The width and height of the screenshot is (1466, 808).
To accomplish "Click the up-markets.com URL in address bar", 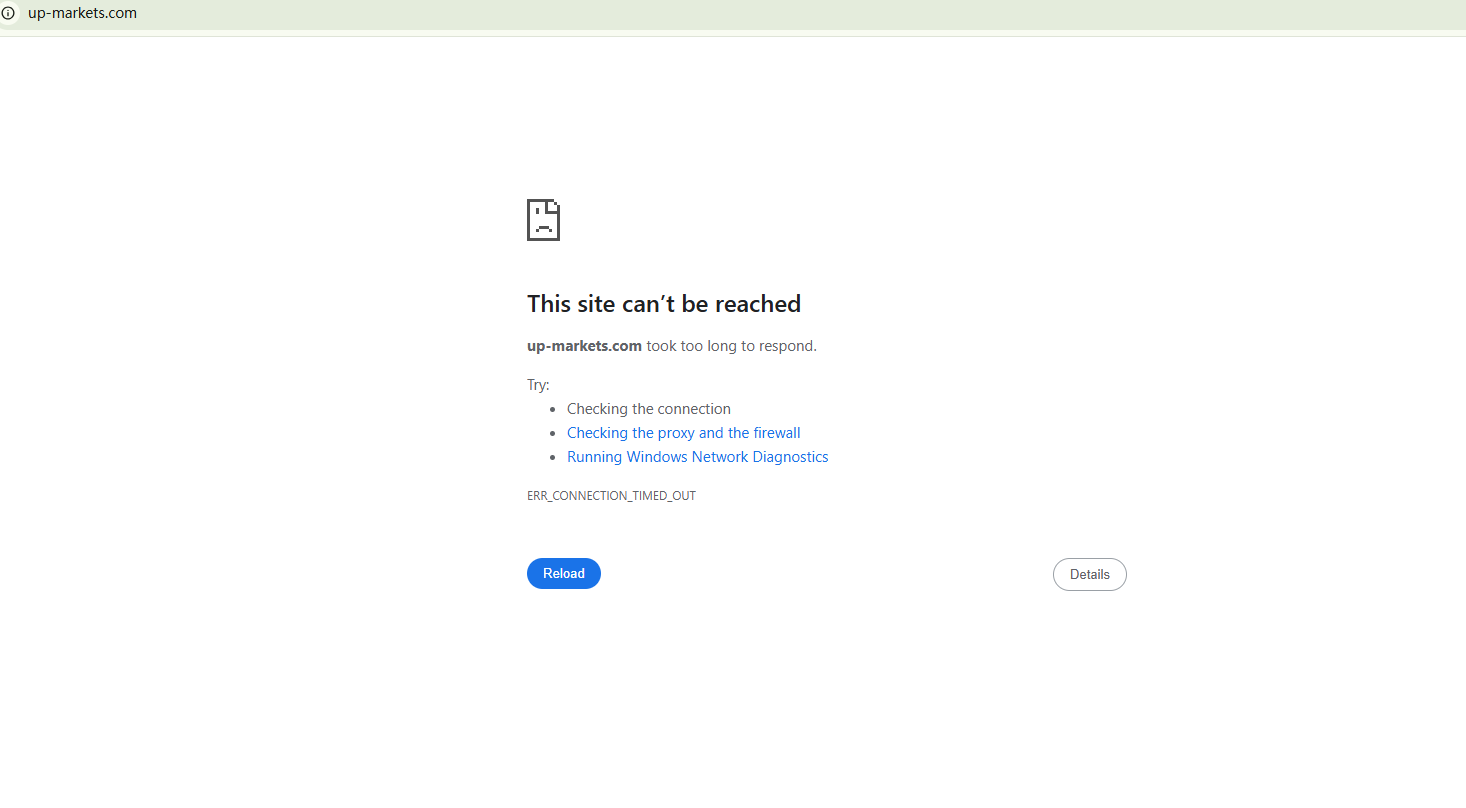I will pyautogui.click(x=82, y=13).
